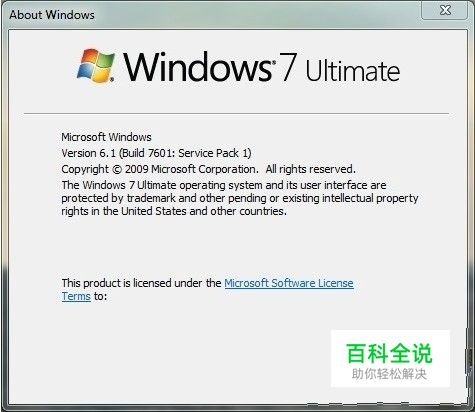
Task: Select the Version 6.1 Build 7601 line
Action: [156, 153]
